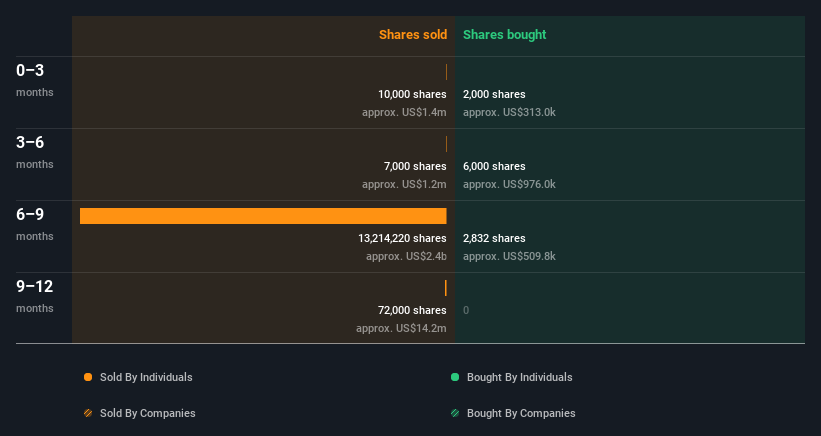Image resolution: width=821 pixels, height=436 pixels.
Task: Click the approx. US$2.4b sold amount
Action: [x=406, y=256]
